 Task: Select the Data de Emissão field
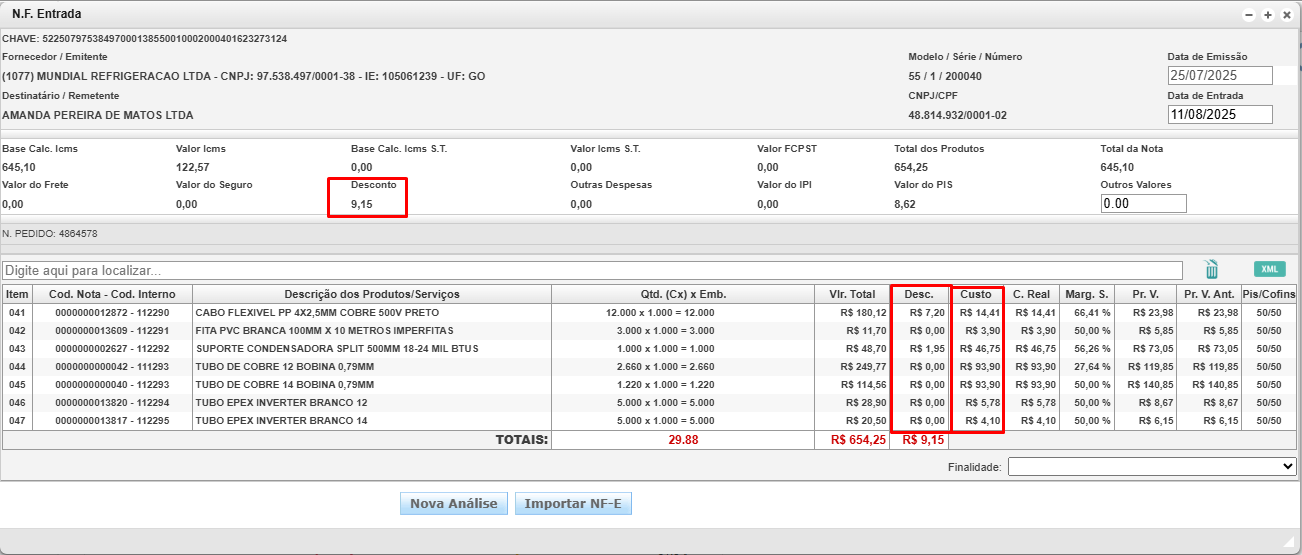pos(1219,76)
